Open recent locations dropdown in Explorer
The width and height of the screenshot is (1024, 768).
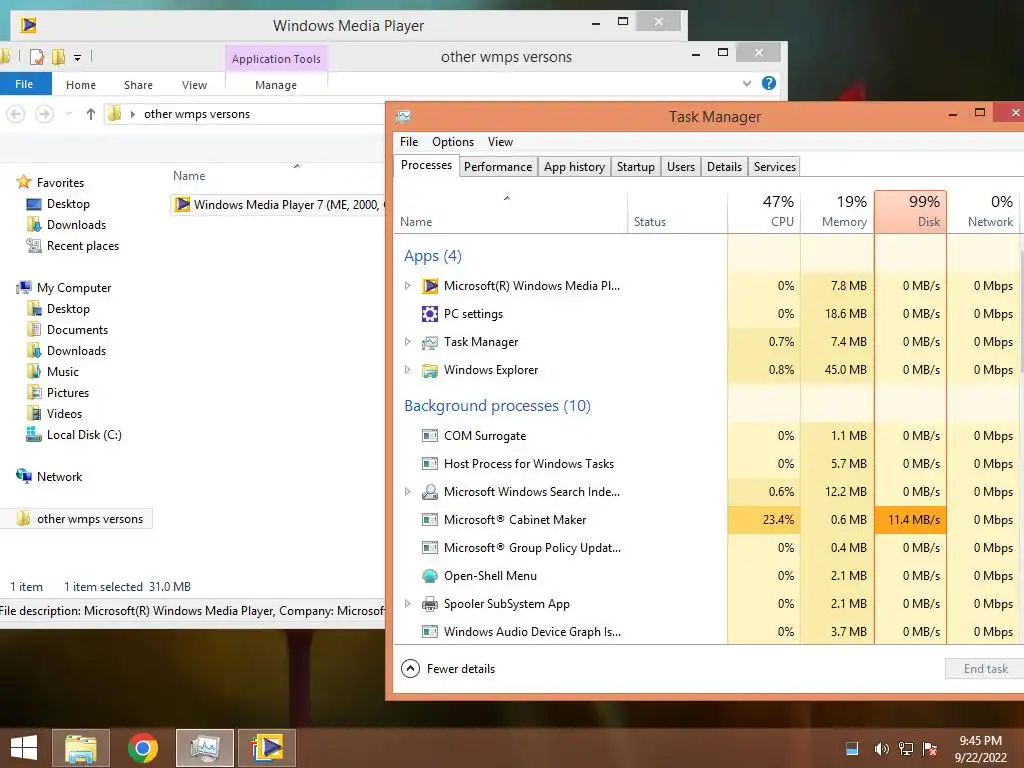(x=69, y=114)
